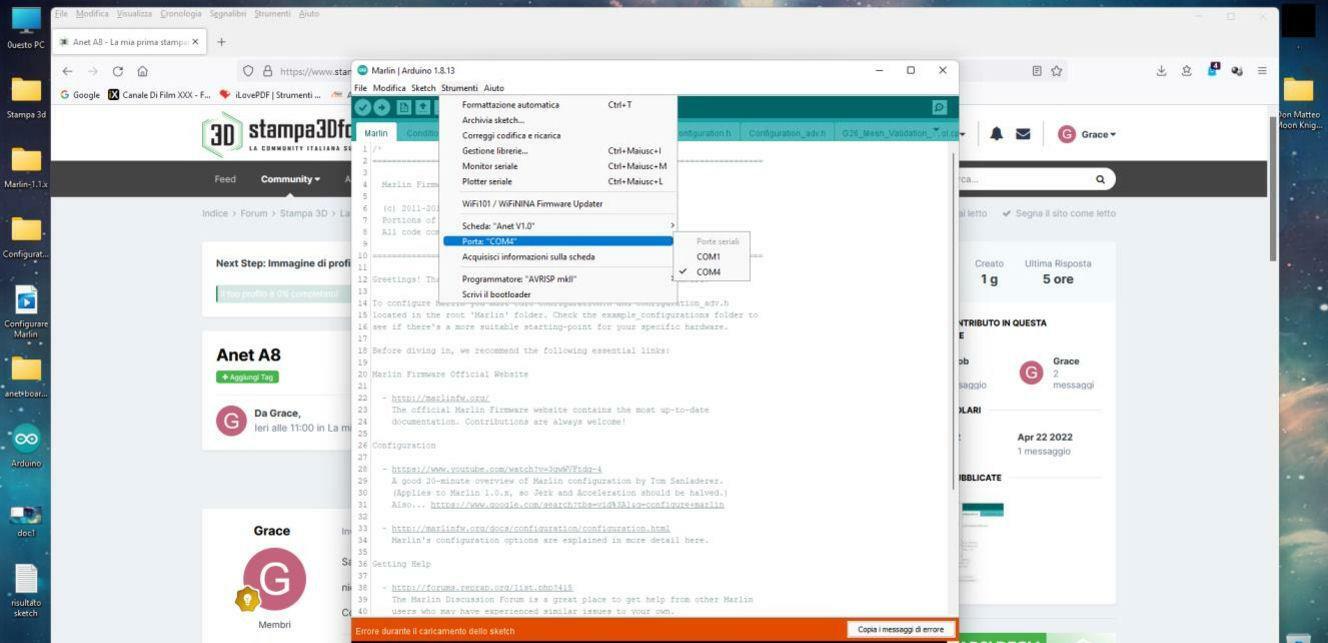Open the Arduino tab list dropdown arrow
Screen dimensions: 1328x643
click(x=936, y=131)
